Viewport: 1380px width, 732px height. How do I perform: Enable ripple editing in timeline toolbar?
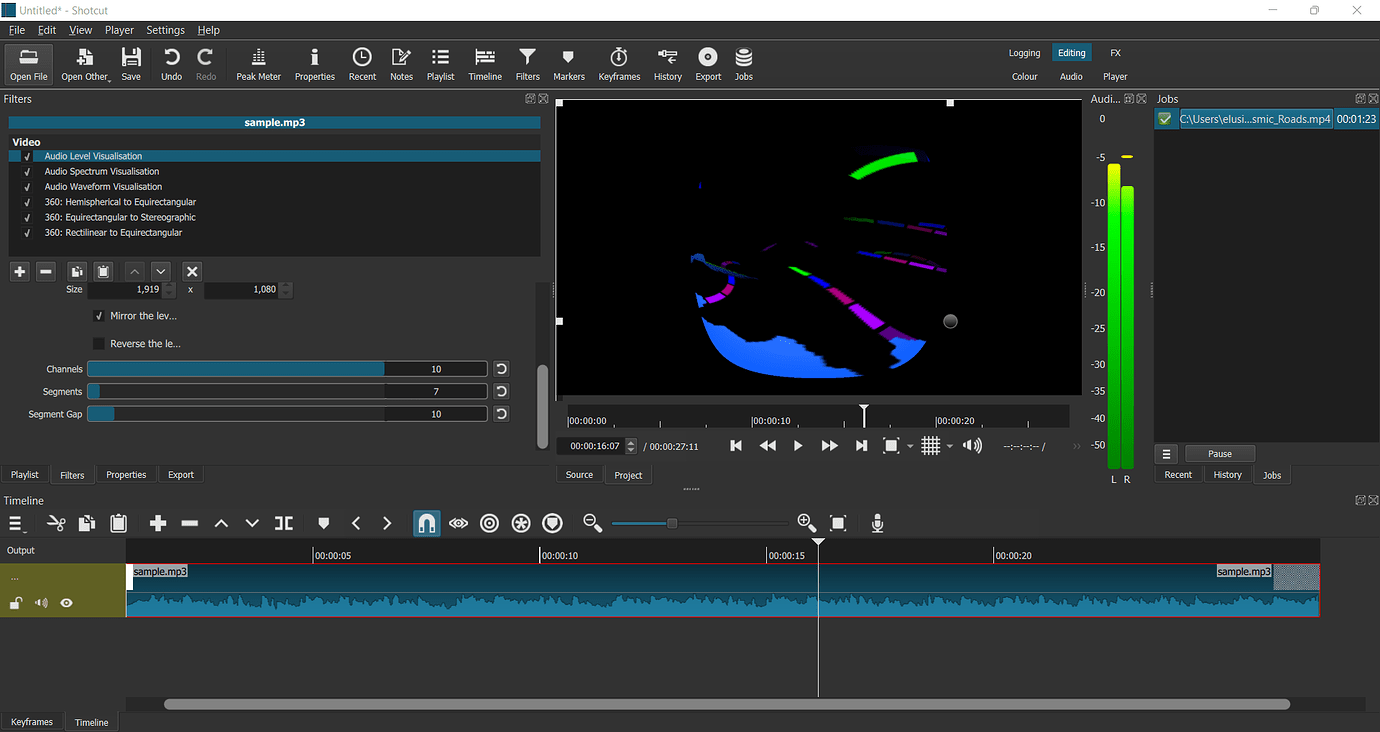pos(489,523)
